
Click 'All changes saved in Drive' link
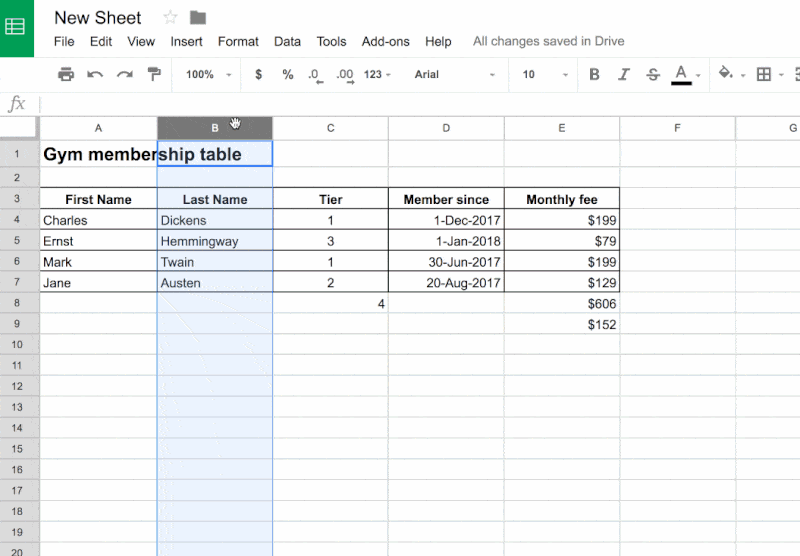point(548,42)
